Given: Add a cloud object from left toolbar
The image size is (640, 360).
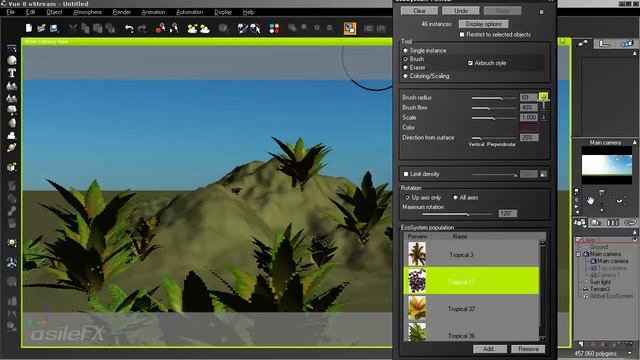Looking at the screenshot, I should click(x=12, y=135).
